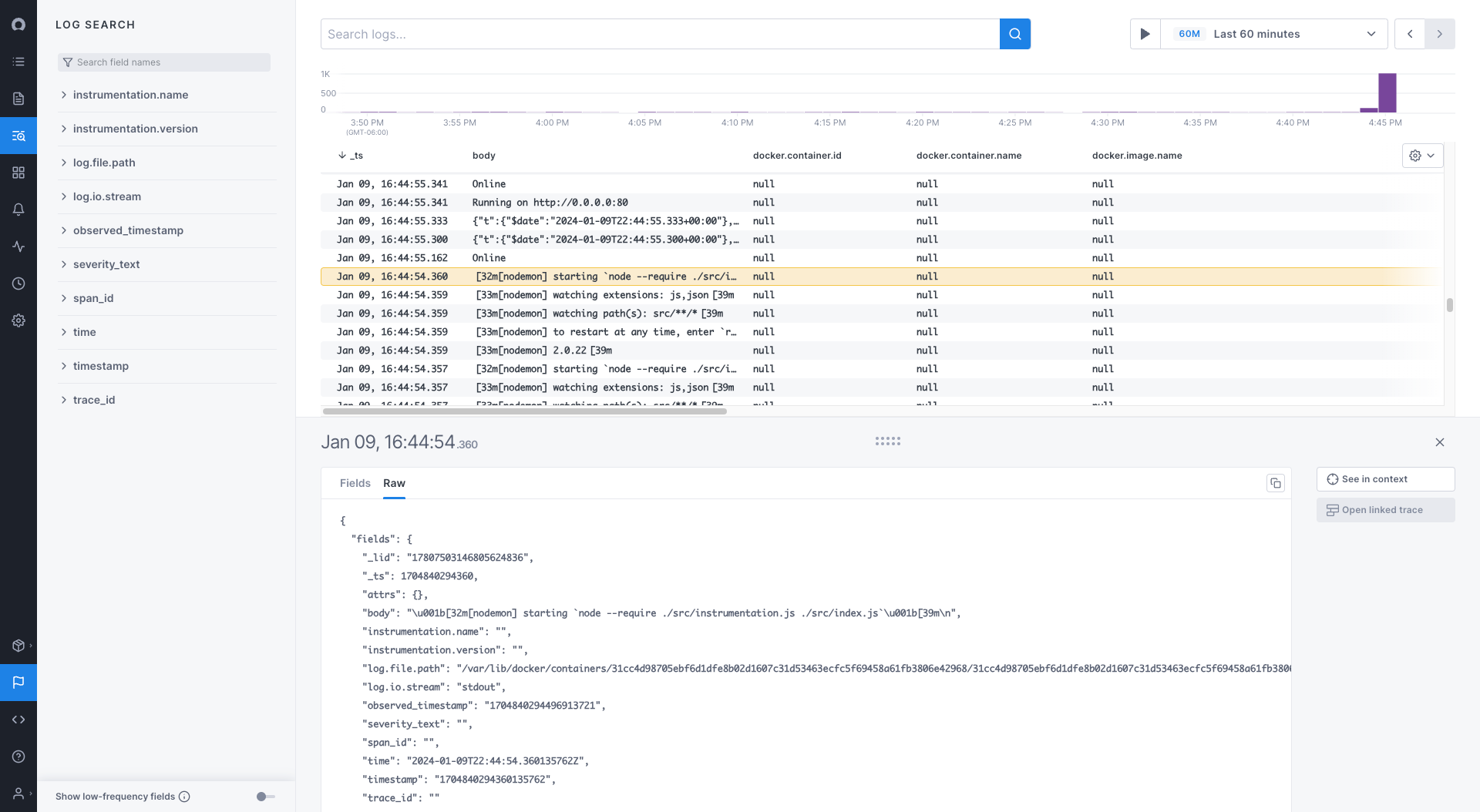Screen dimensions: 1480x812
Task: Click the tall purple histogram bar
Action: (x=1387, y=92)
